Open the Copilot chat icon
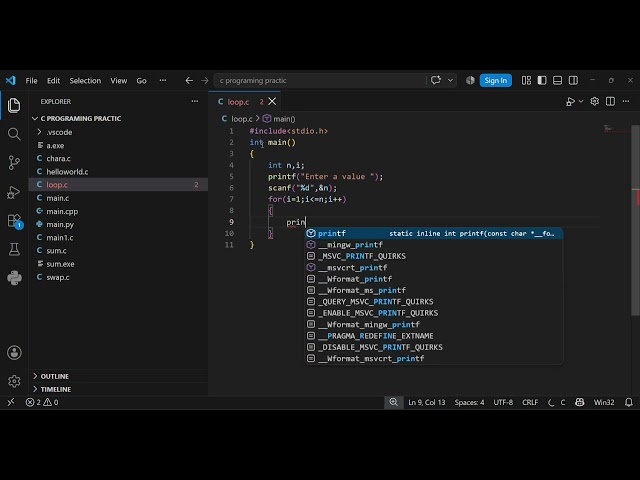 pos(436,80)
